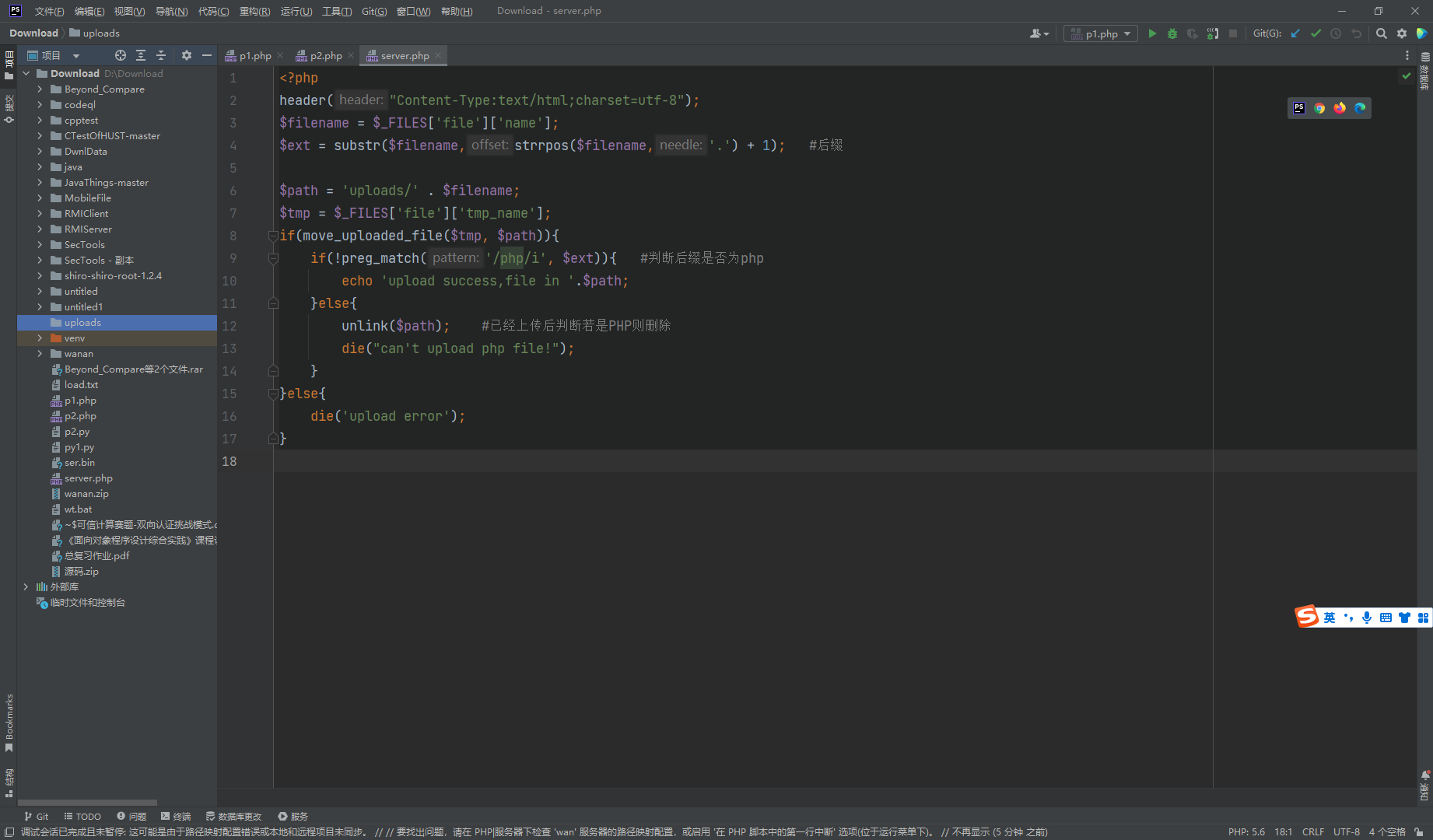This screenshot has width=1433, height=840.
Task: Open the 服务 services tool window
Action: (293, 816)
